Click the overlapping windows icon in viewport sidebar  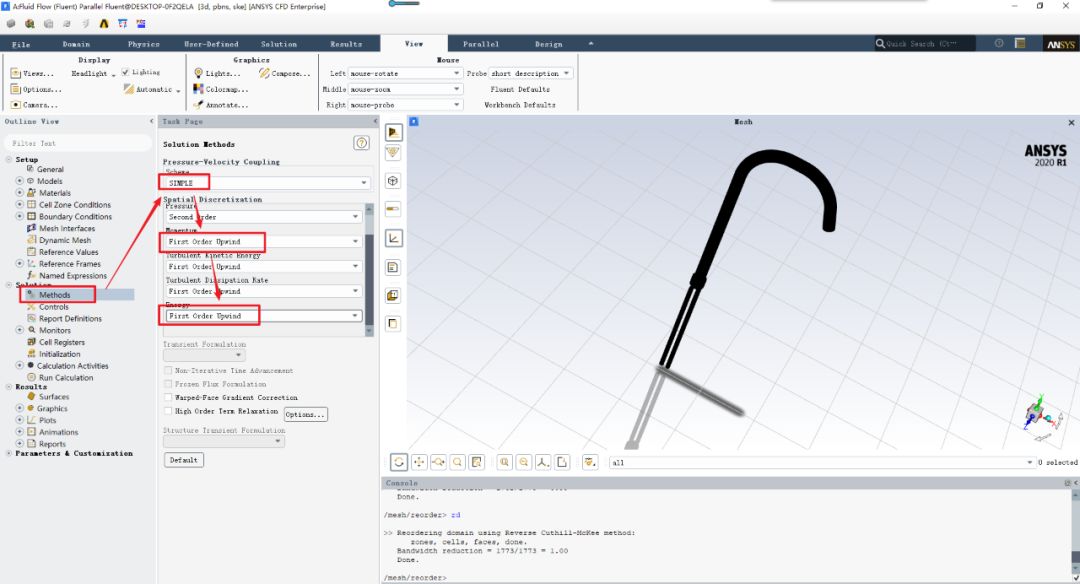point(393,295)
